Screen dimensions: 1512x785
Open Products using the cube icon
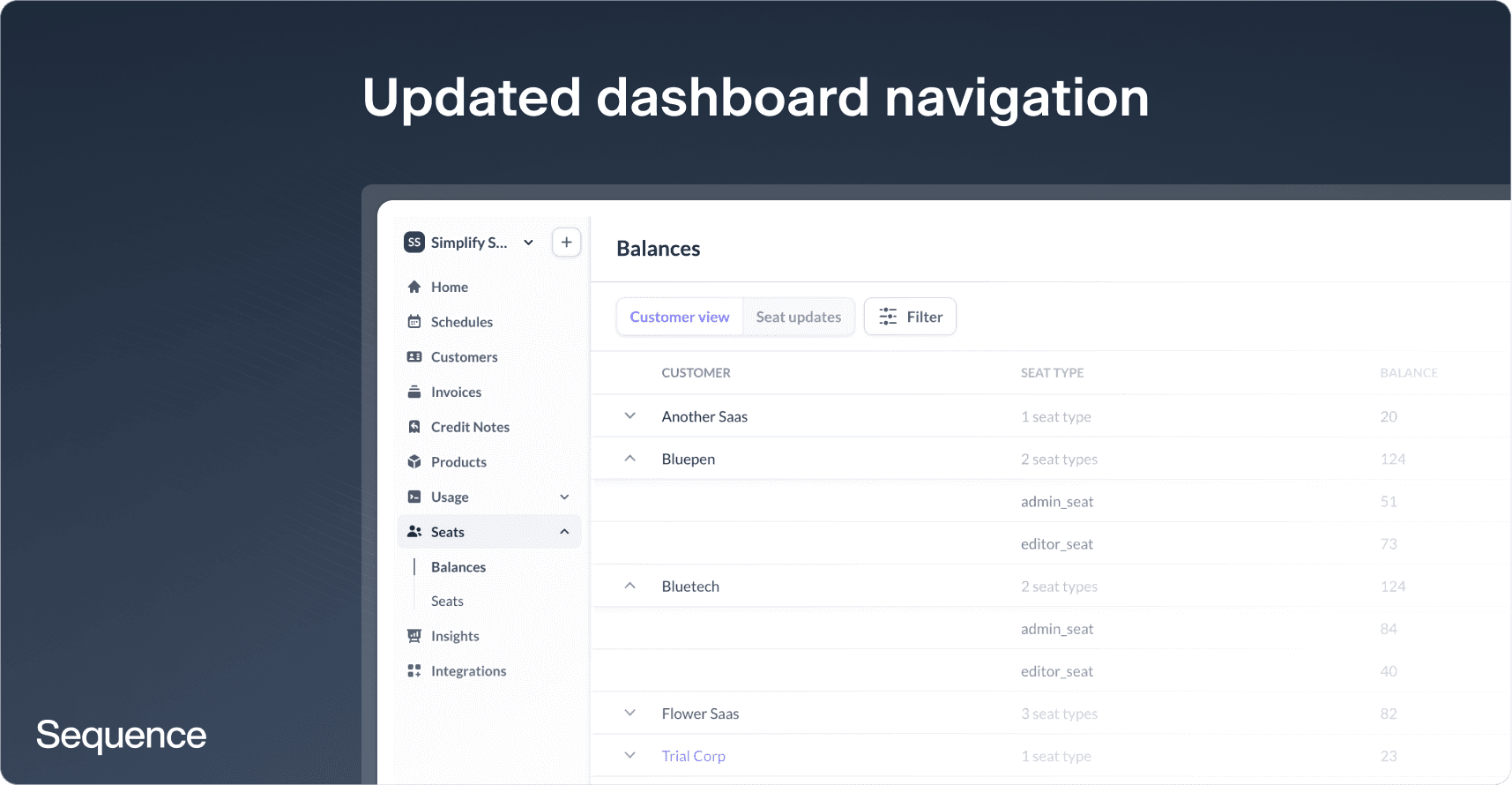coord(414,462)
